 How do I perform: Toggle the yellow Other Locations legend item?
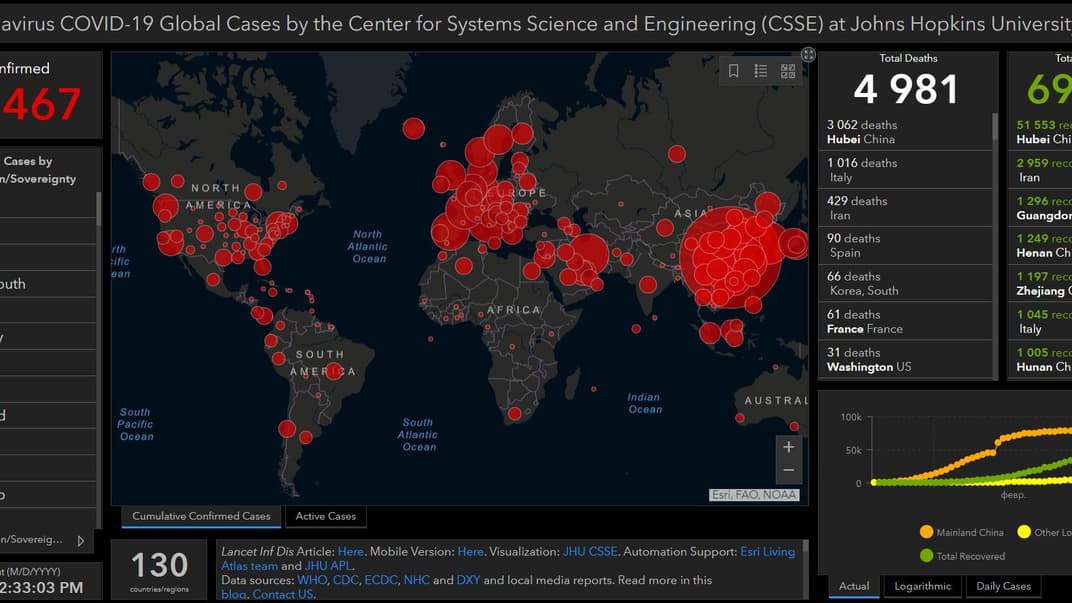pyautogui.click(x=1045, y=533)
